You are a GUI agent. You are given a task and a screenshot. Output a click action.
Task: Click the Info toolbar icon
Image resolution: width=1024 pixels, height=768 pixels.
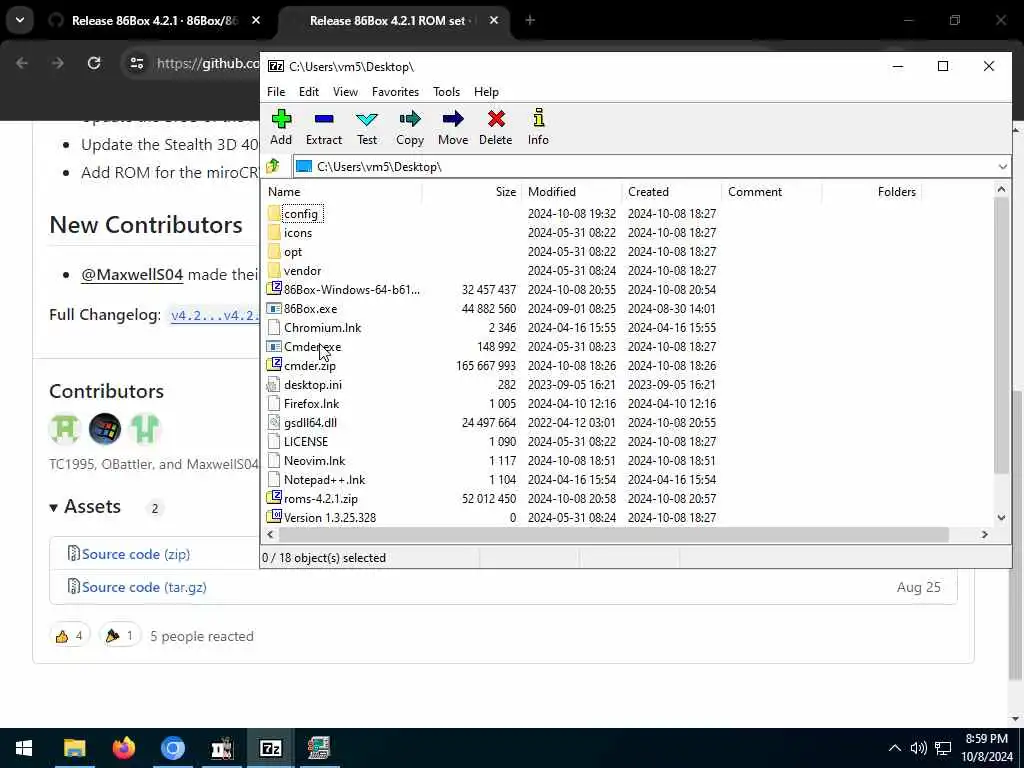coord(538,127)
